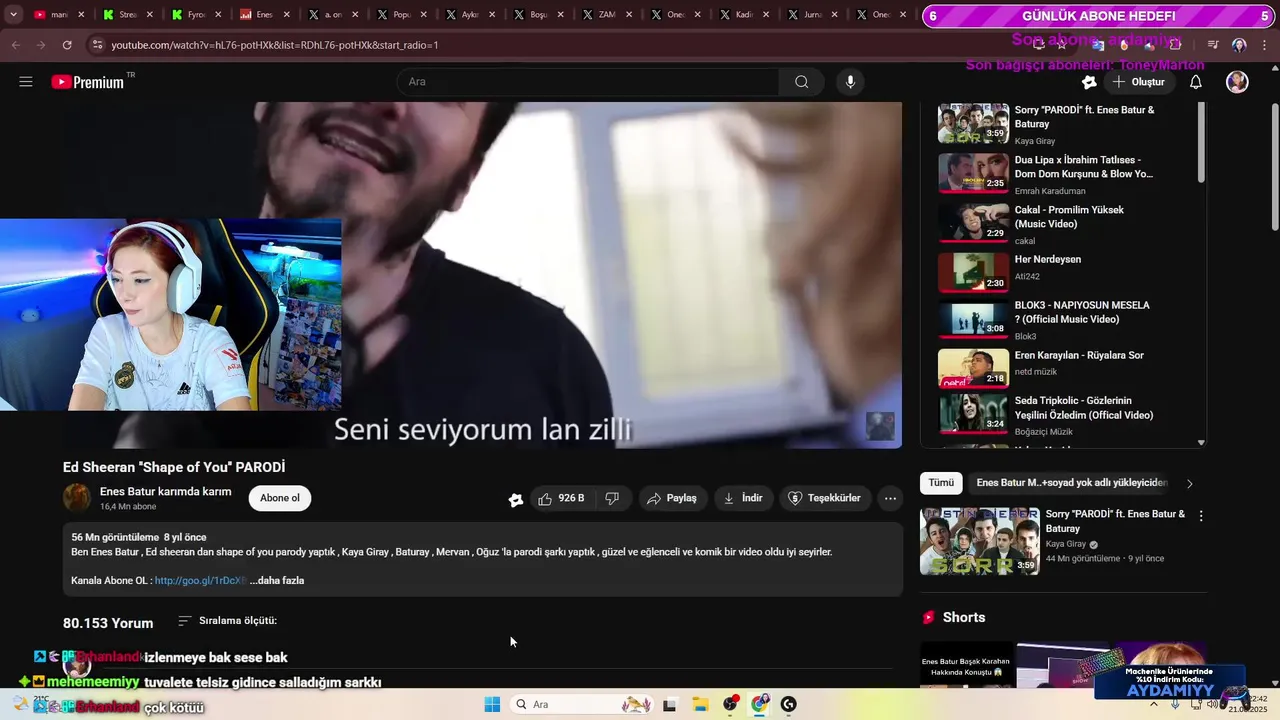Open Chrome from taskbar
Screen dimensions: 1280x720
[x=760, y=704]
